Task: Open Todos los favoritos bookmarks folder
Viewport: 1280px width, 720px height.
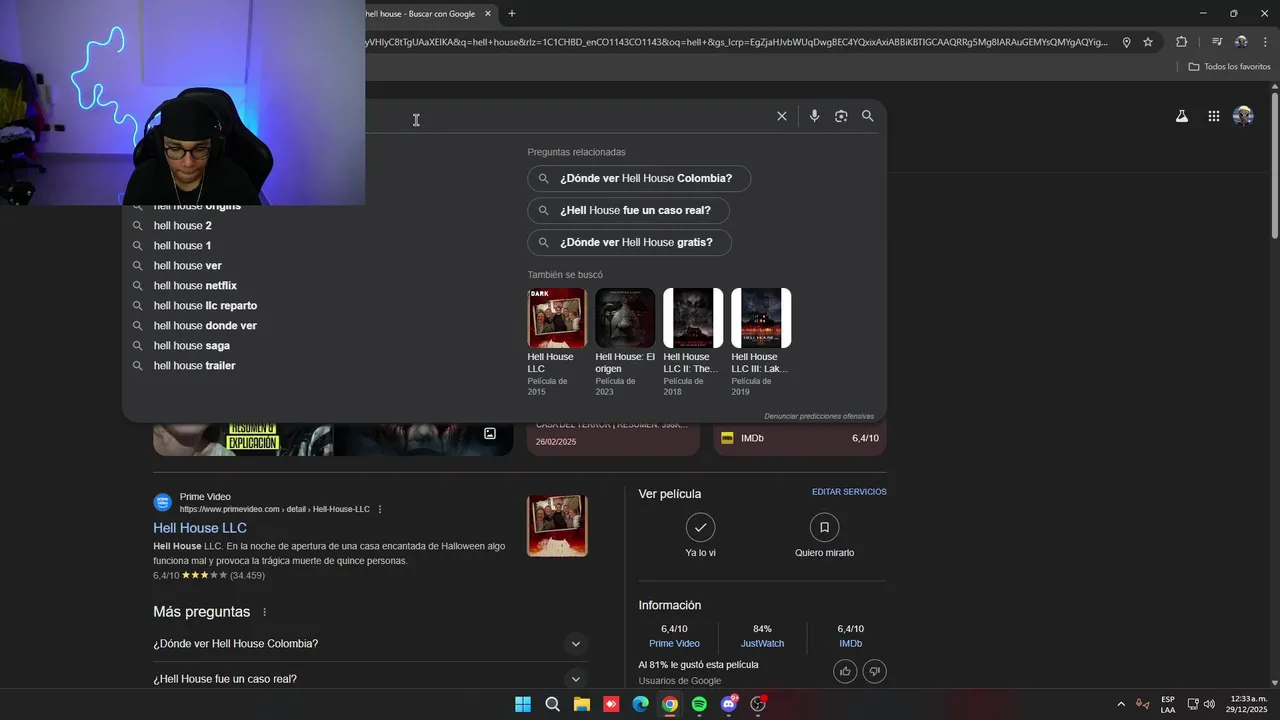Action: [x=1229, y=66]
